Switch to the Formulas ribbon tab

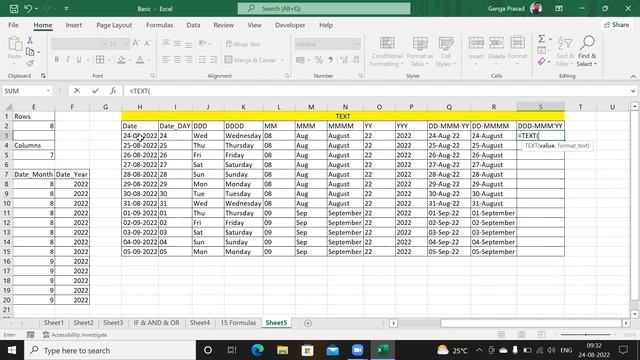(160, 25)
